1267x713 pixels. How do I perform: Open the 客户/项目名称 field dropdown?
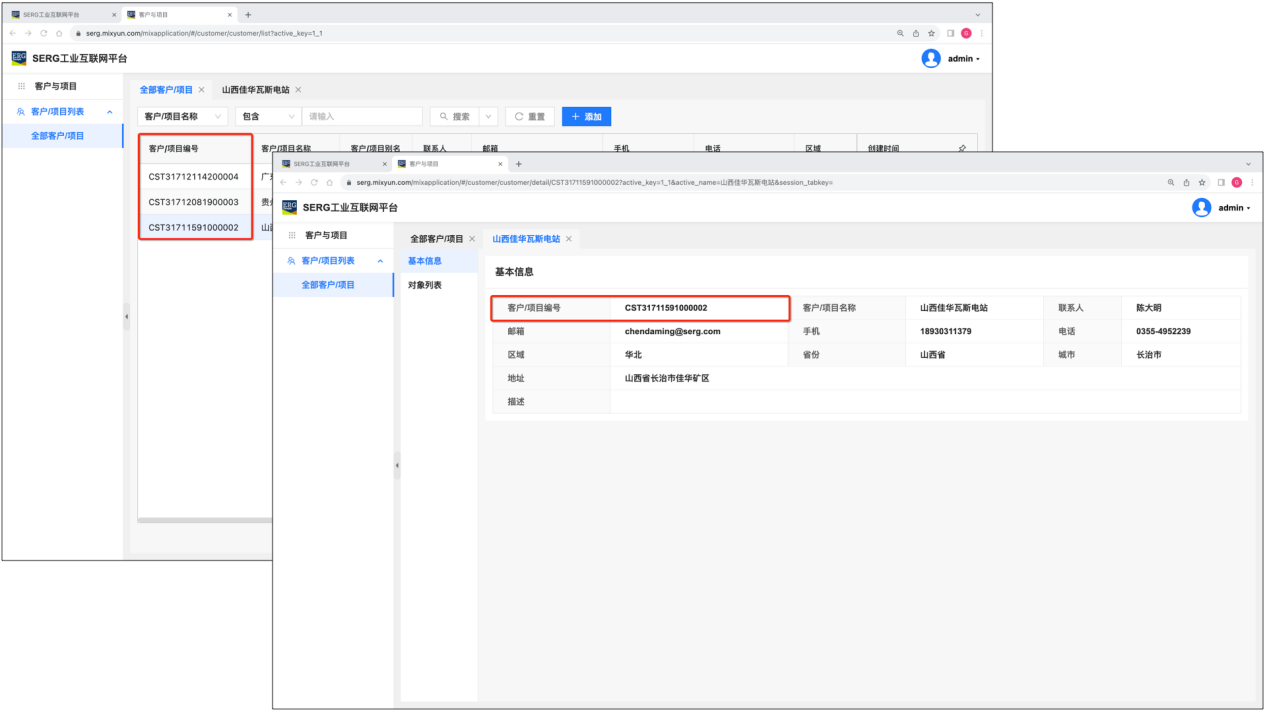click(182, 117)
